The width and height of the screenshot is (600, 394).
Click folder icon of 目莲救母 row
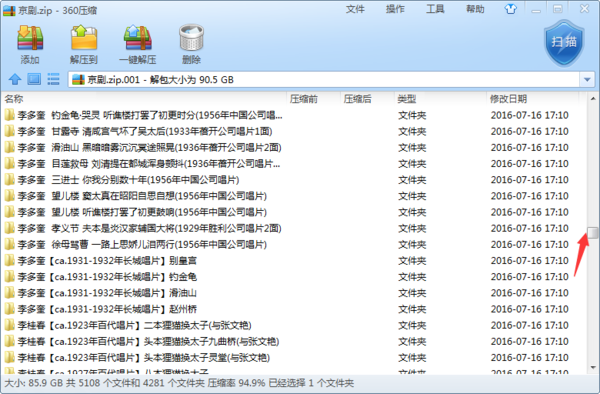tap(10, 163)
